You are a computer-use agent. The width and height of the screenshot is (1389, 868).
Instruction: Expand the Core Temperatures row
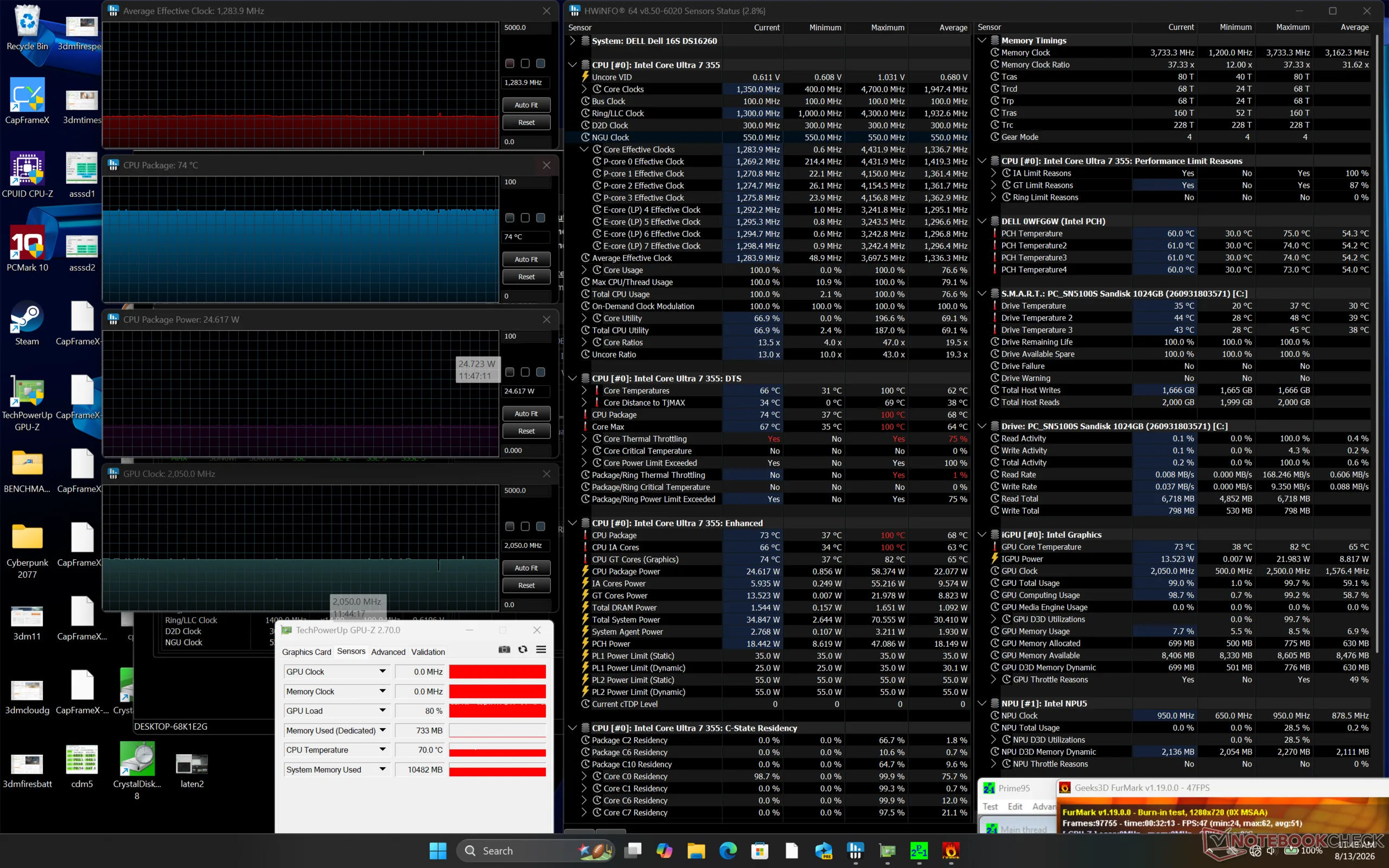tap(584, 391)
